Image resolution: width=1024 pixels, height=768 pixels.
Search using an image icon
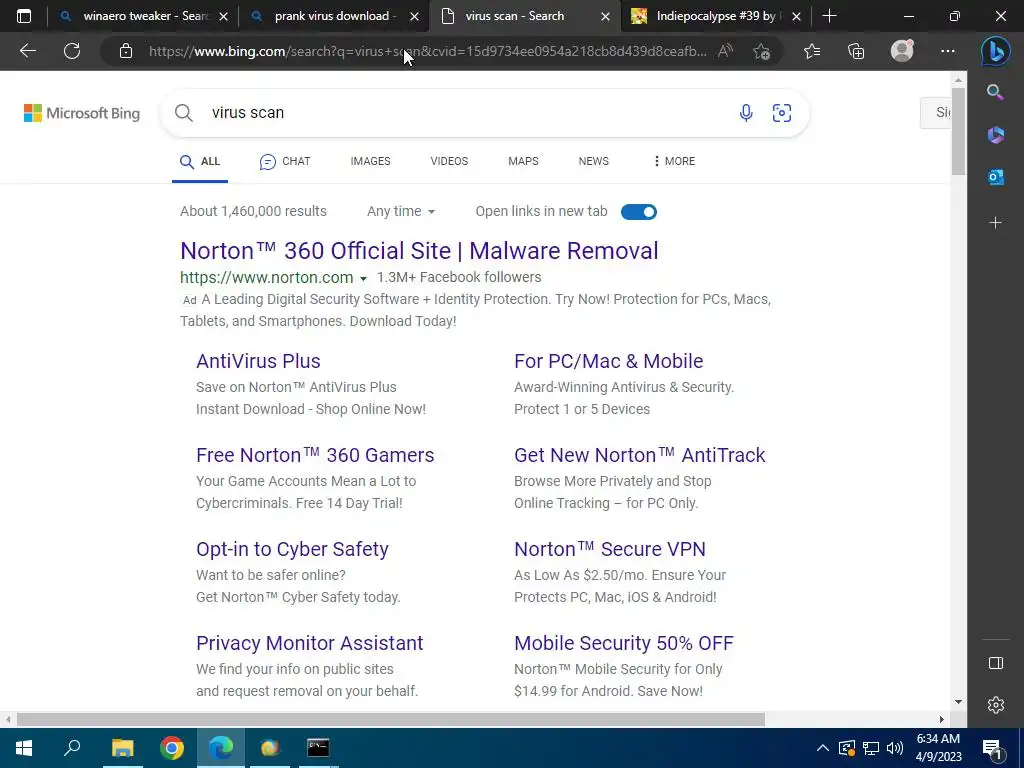pos(782,113)
